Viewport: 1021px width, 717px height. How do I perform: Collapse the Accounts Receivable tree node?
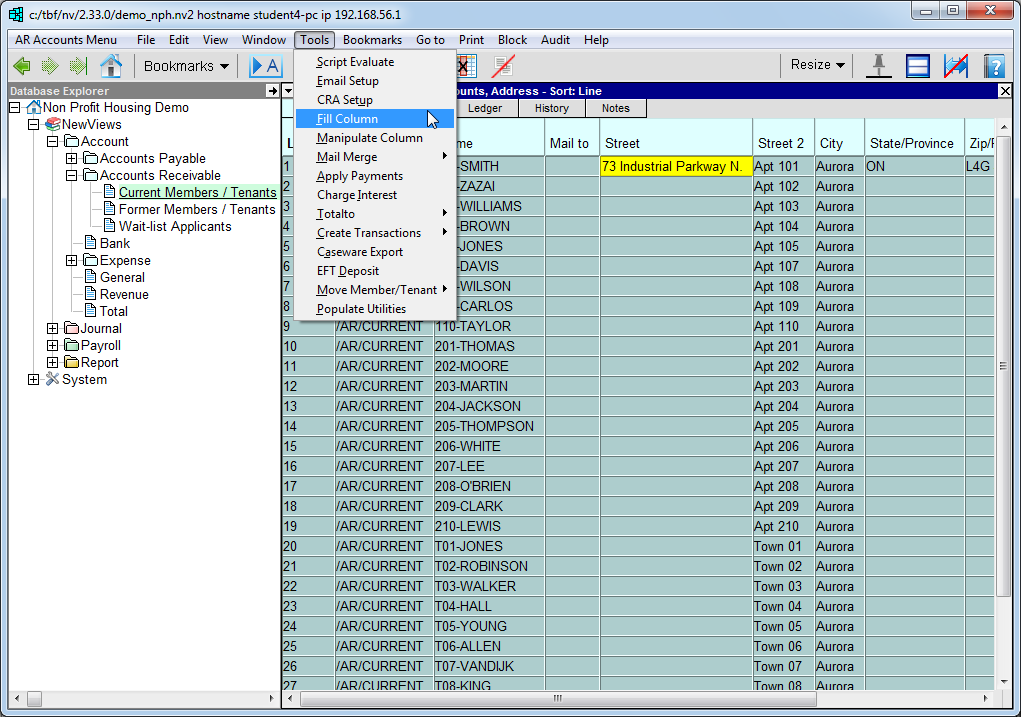point(71,175)
